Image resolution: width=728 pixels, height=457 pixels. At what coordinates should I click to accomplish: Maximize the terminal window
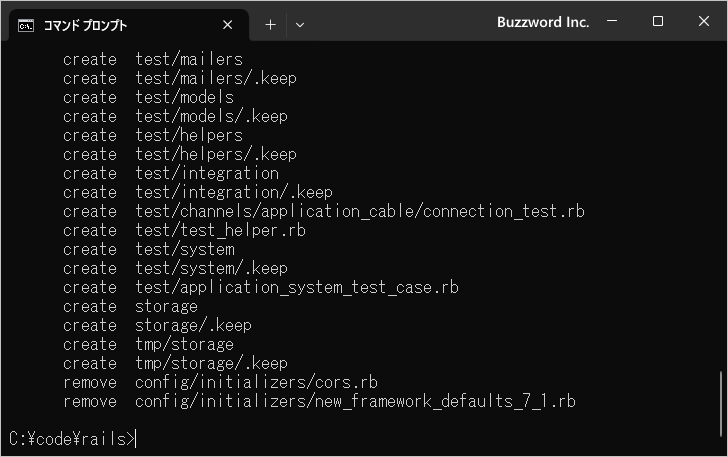pos(658,22)
